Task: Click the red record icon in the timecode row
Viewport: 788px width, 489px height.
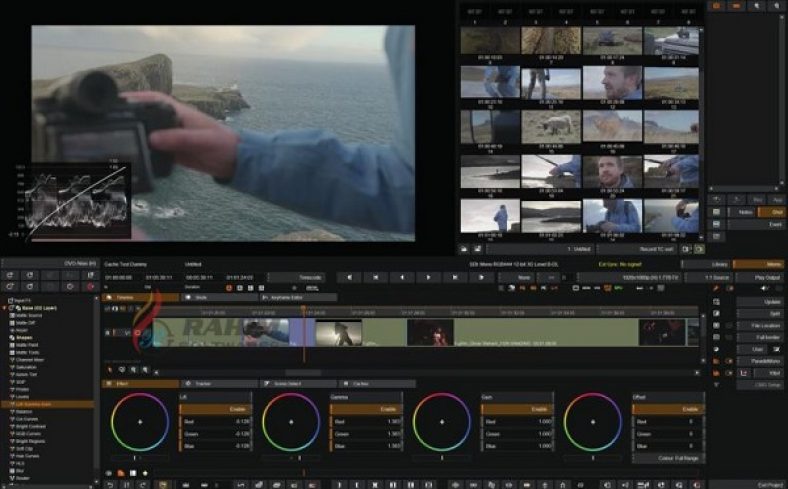Action: (x=229, y=288)
